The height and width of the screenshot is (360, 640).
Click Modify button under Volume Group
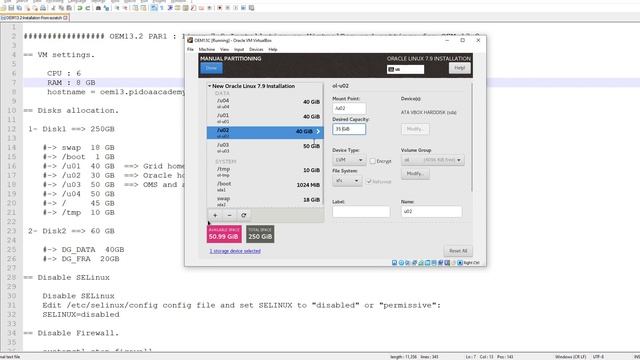tap(415, 174)
